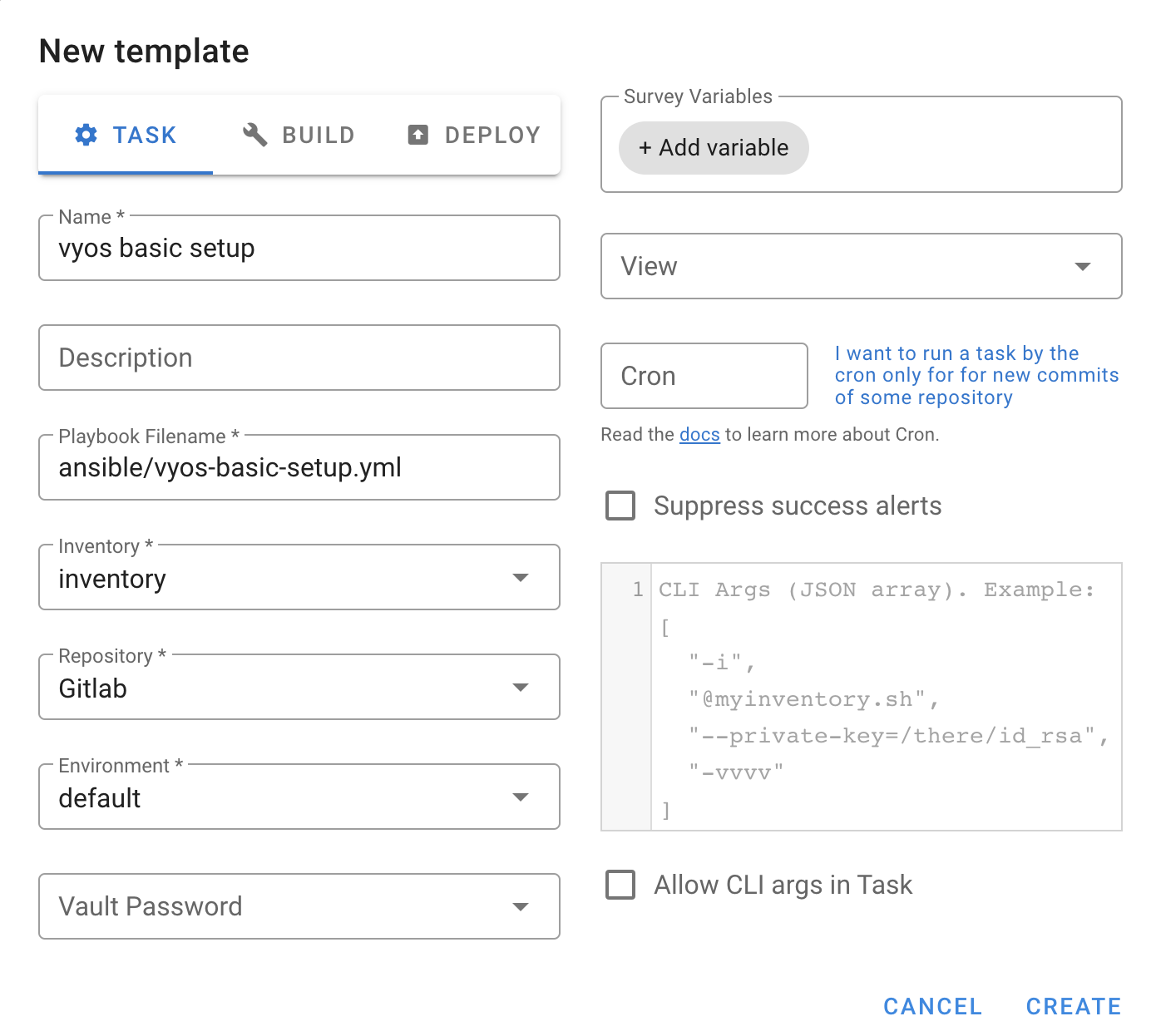Focus the Description input field
The height and width of the screenshot is (1036, 1156).
299,358
